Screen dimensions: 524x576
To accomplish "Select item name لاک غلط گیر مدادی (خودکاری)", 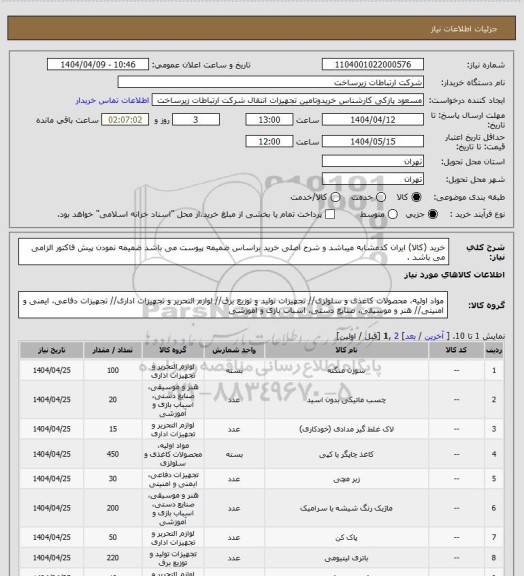I will [x=346, y=429].
